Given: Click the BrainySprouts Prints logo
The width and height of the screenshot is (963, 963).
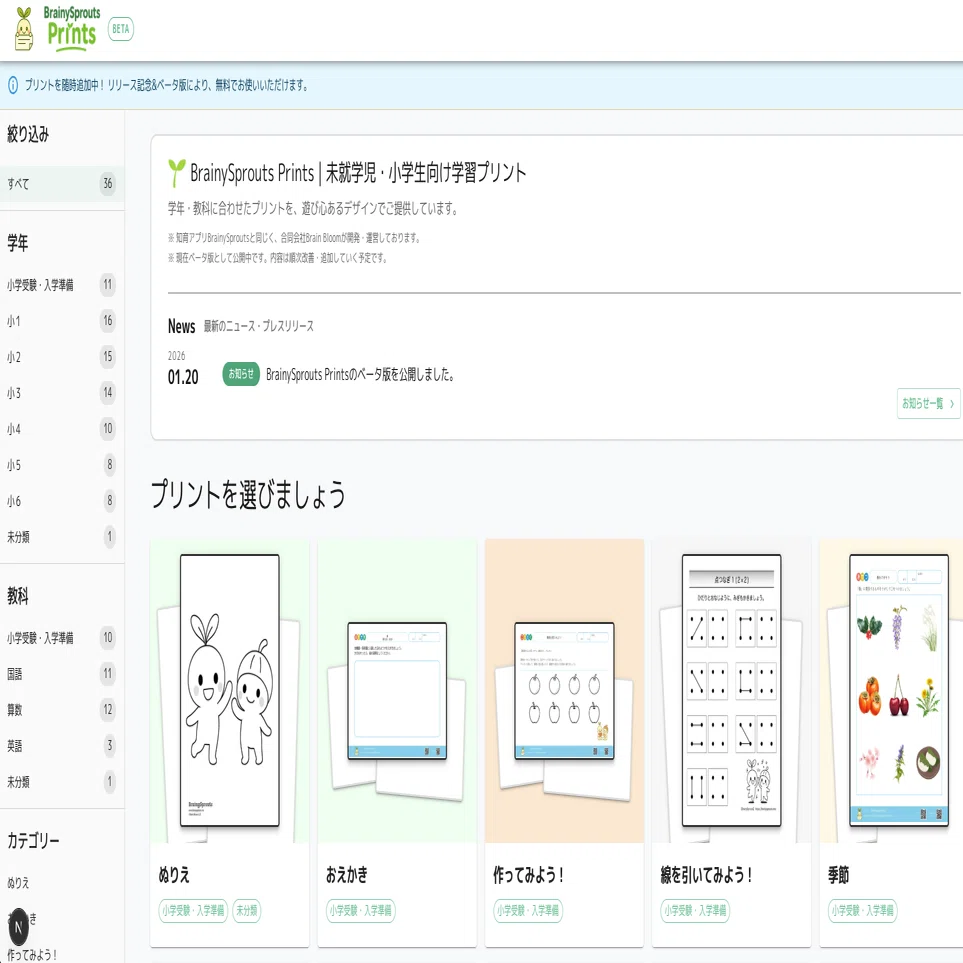Looking at the screenshot, I should (56, 28).
